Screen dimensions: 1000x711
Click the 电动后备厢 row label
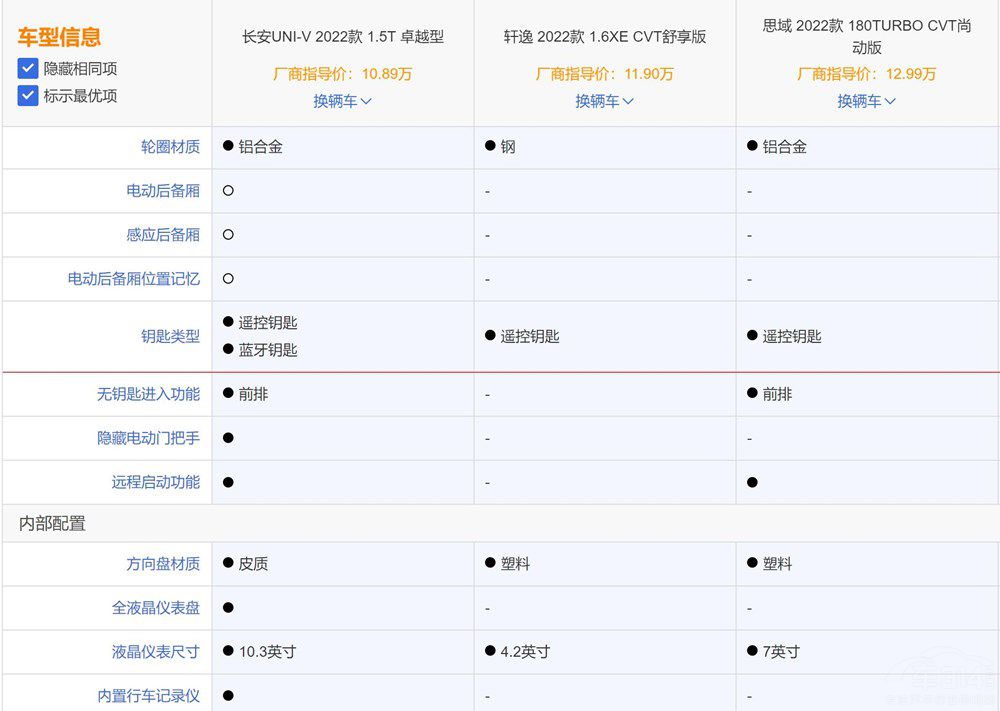pos(163,191)
